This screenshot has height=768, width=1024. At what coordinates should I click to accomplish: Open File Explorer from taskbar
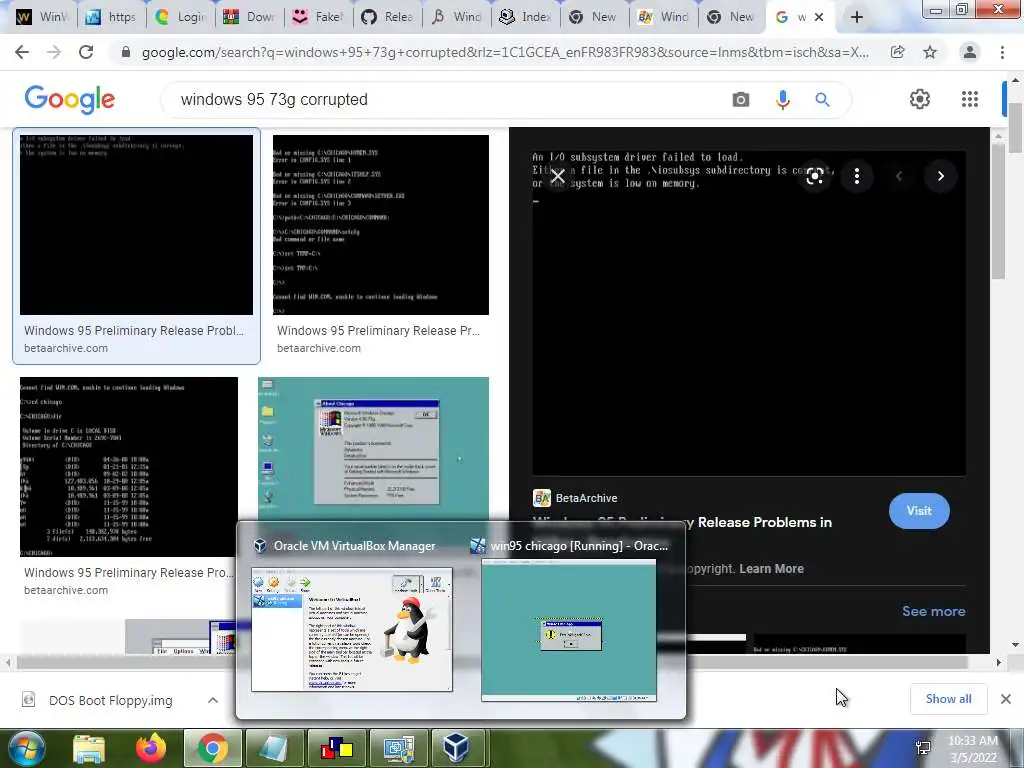coord(89,749)
